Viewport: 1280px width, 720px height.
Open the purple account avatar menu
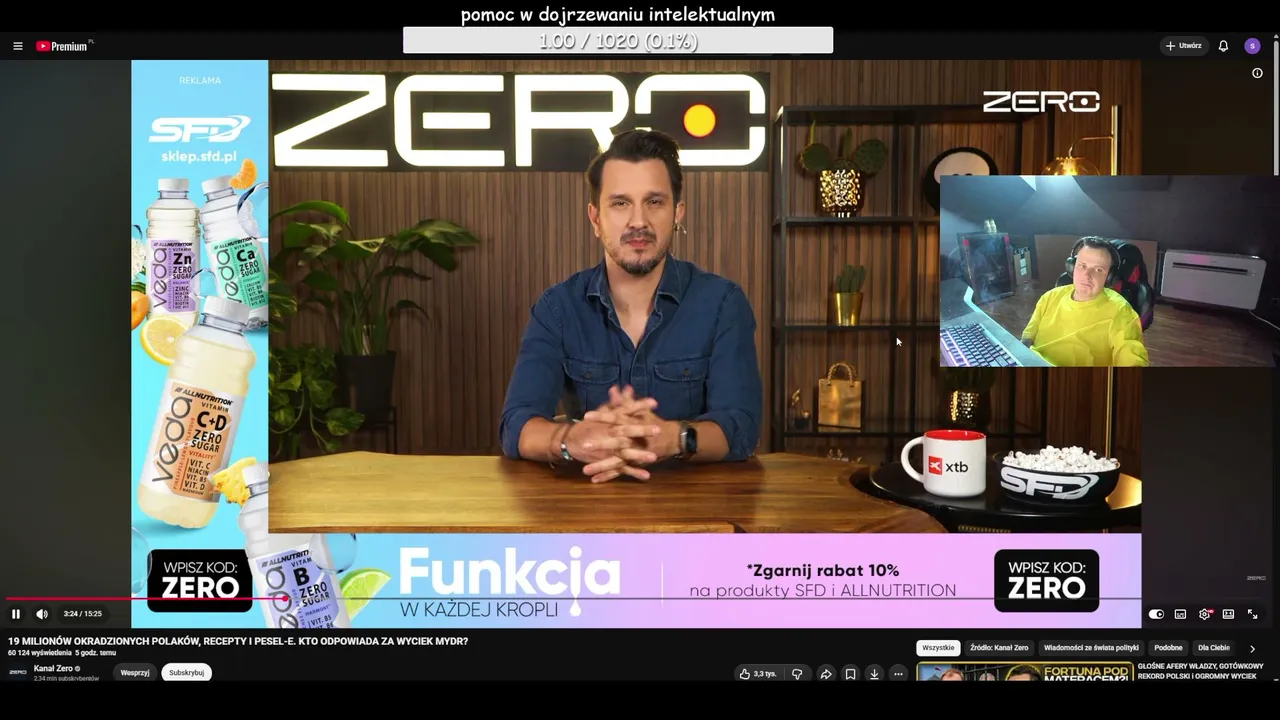1252,46
